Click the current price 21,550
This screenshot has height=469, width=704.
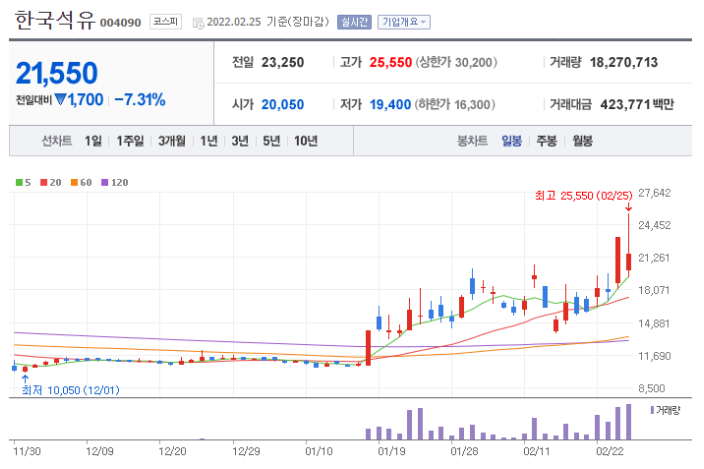pos(57,73)
